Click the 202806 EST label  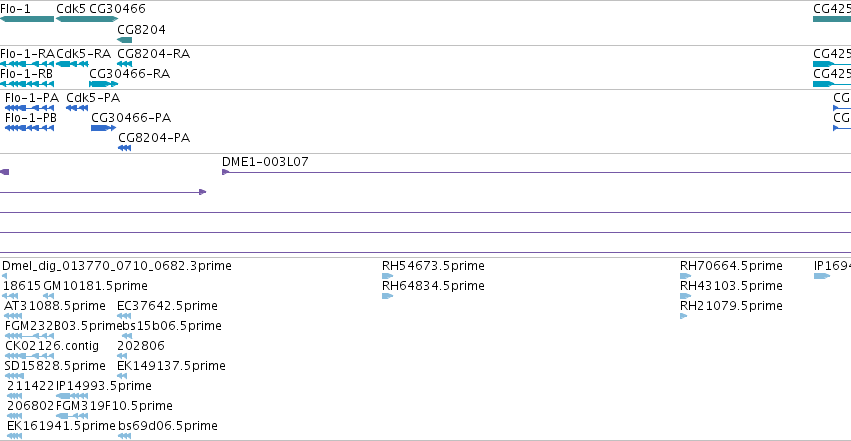(x=141, y=346)
